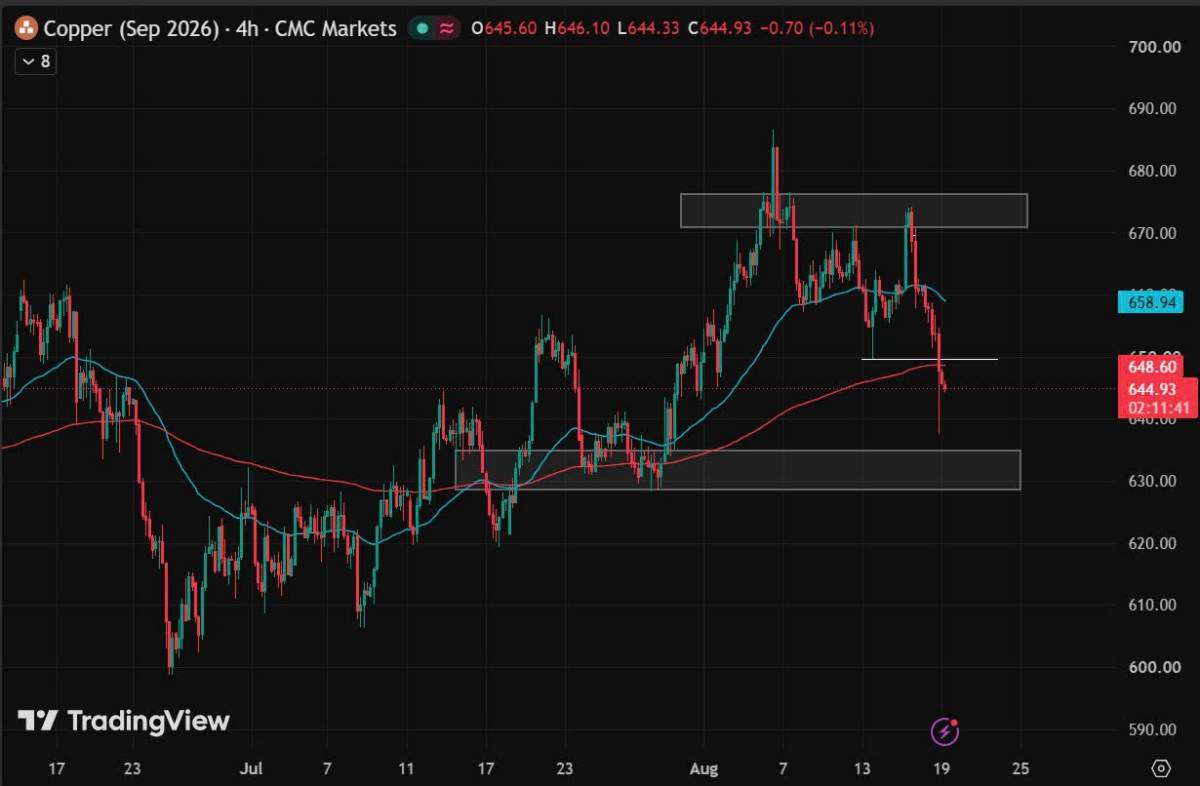
Task: Click the 13 date label on time axis
Action: 863,768
